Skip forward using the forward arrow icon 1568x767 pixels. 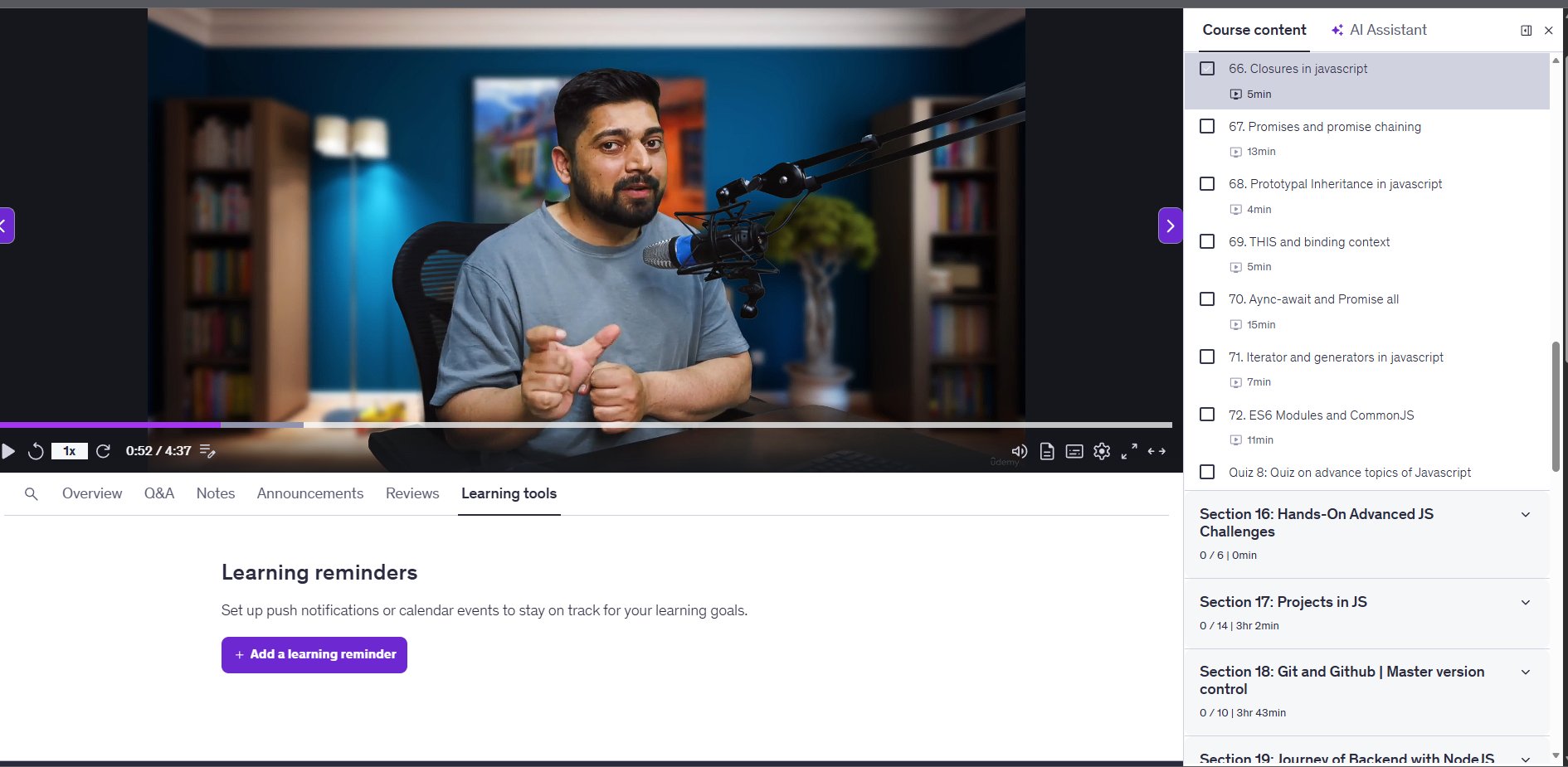point(104,451)
